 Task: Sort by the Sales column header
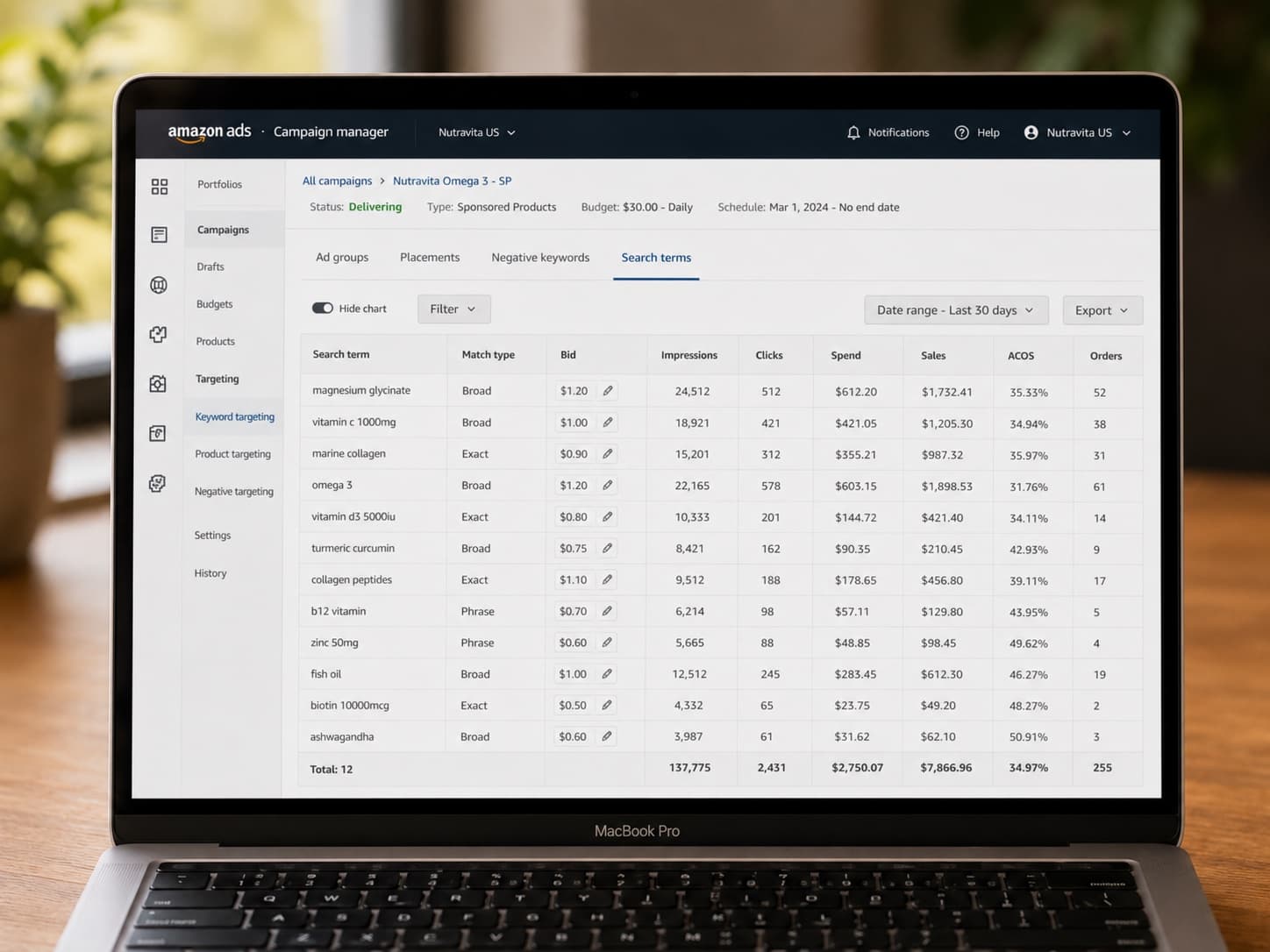(x=933, y=356)
